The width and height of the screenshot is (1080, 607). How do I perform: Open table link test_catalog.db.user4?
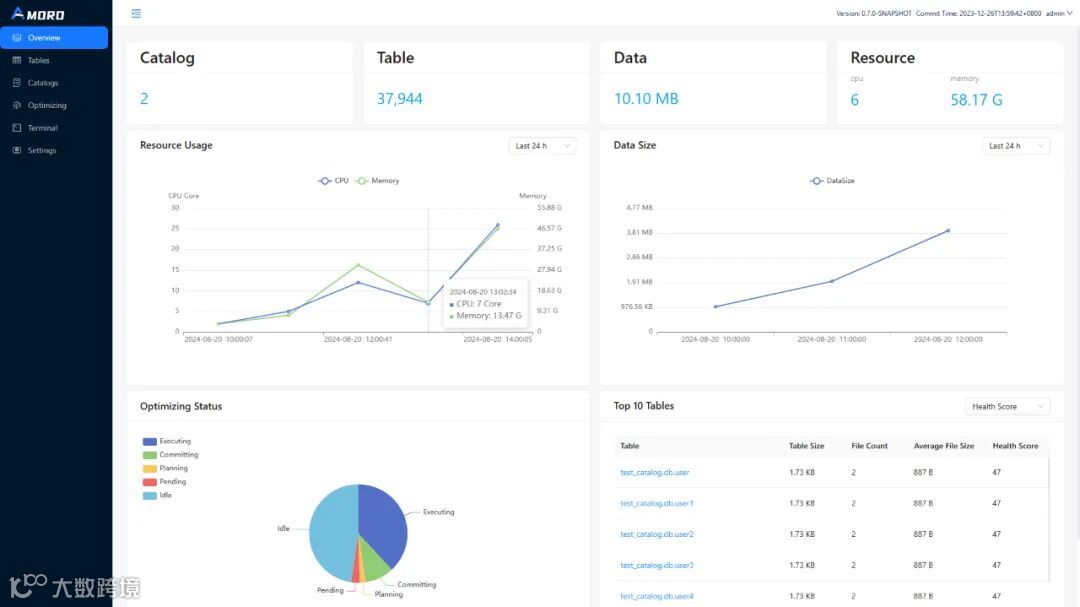[656, 597]
